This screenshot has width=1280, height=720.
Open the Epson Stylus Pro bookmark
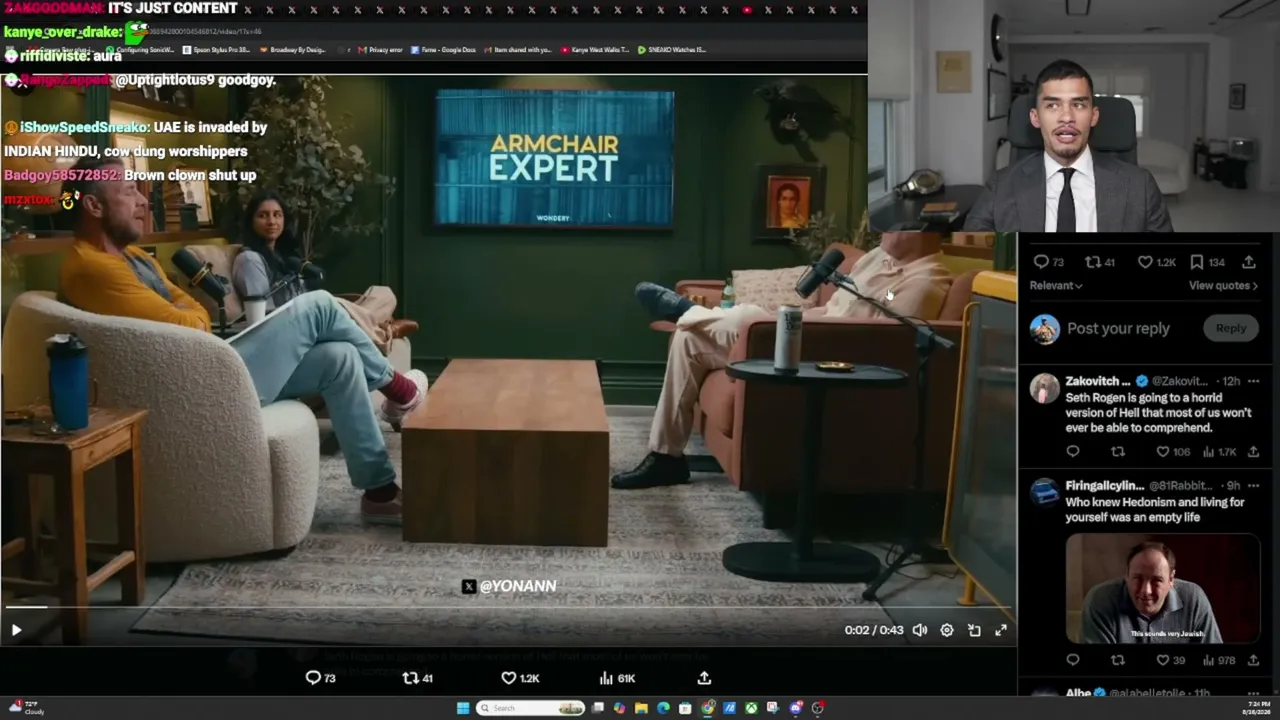(x=216, y=50)
